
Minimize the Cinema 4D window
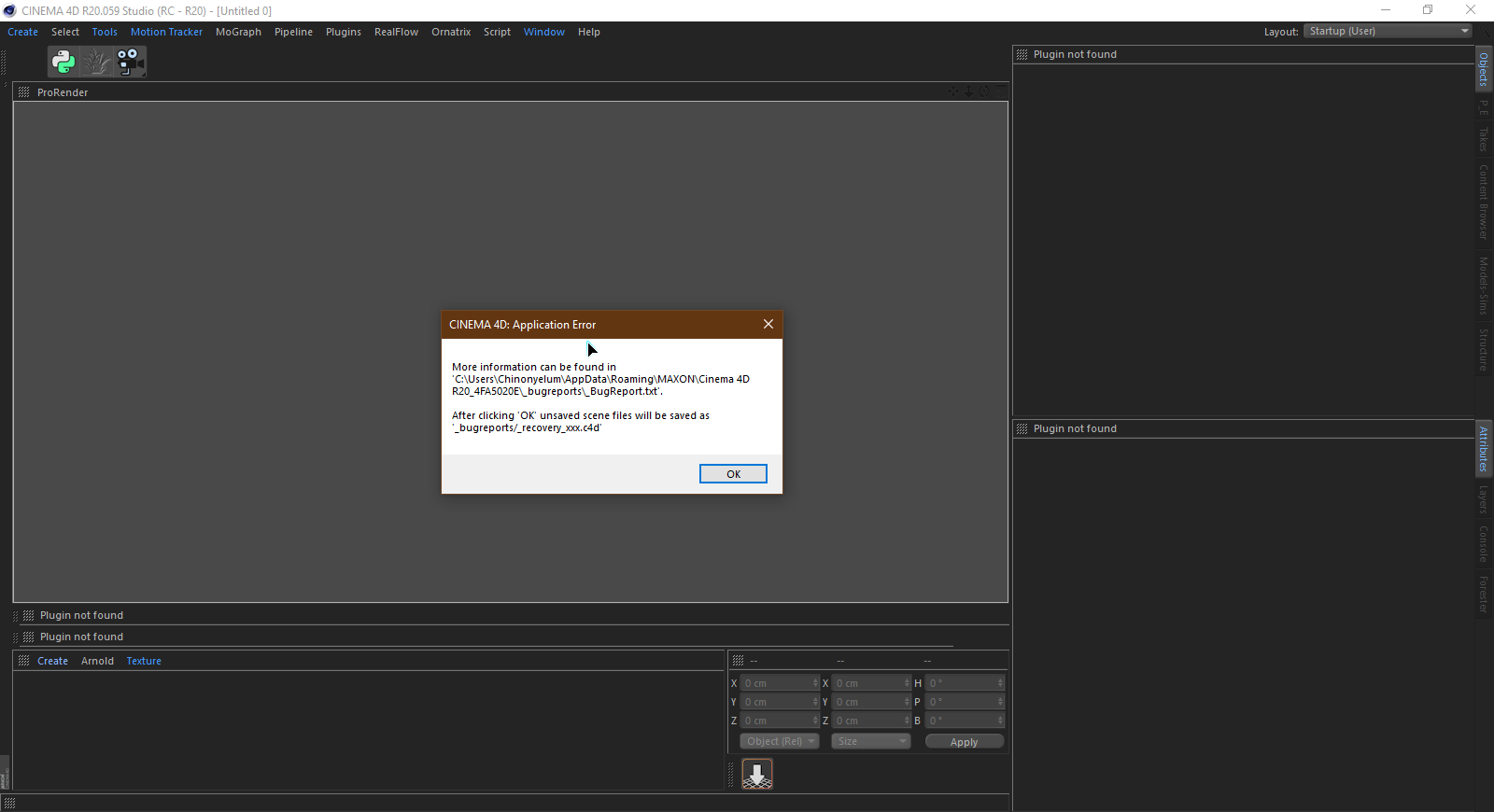[x=1386, y=10]
